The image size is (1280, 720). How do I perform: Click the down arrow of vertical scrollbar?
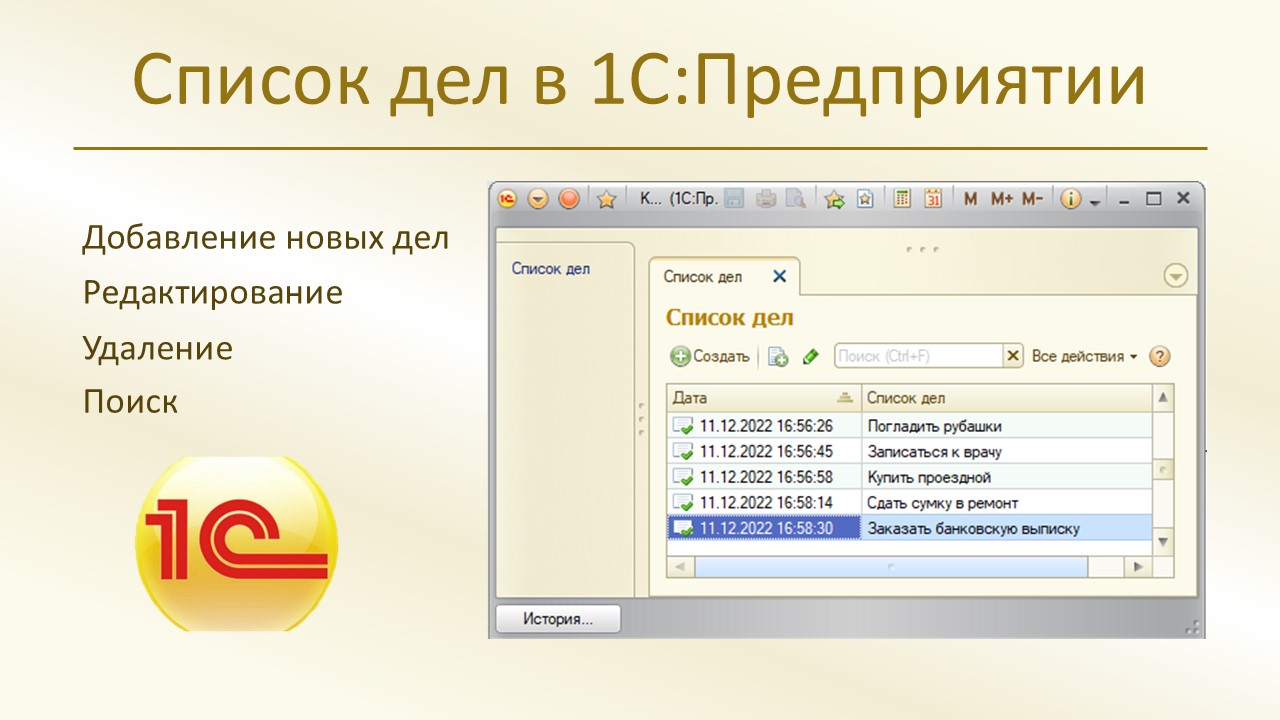tap(1163, 541)
